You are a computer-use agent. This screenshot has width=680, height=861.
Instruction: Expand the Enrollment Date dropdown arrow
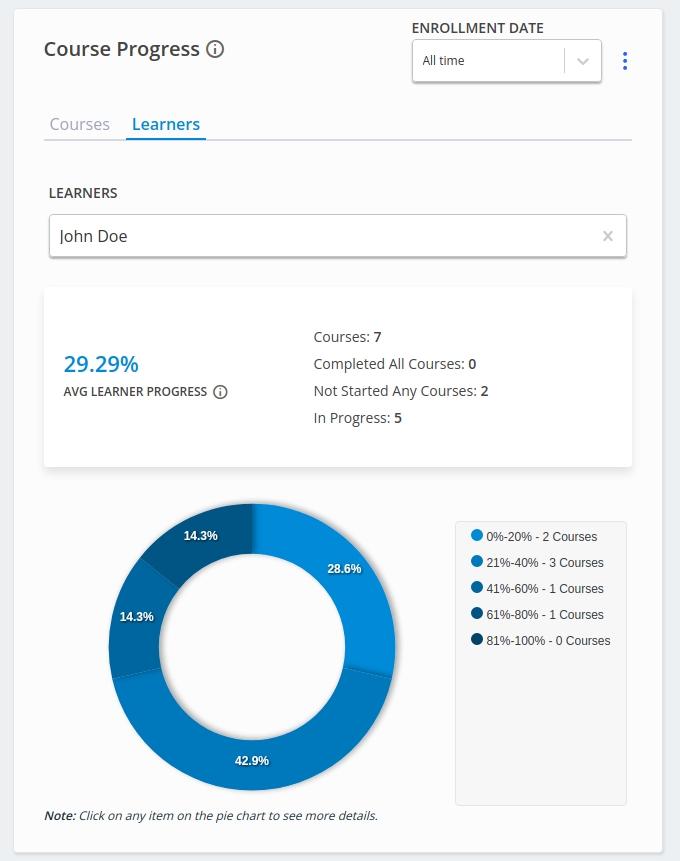coord(583,61)
